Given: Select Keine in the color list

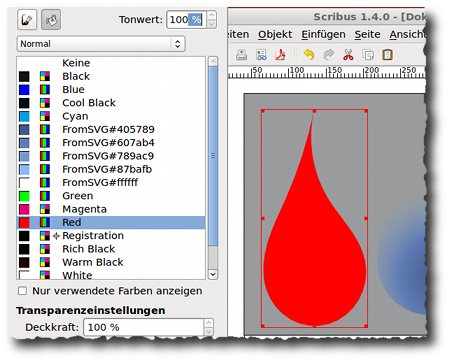Looking at the screenshot, I should (111, 63).
